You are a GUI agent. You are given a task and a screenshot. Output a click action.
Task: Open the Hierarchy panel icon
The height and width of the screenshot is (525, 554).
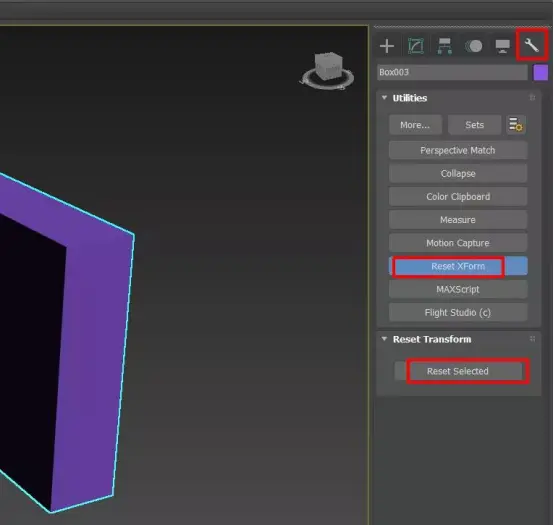pyautogui.click(x=444, y=46)
